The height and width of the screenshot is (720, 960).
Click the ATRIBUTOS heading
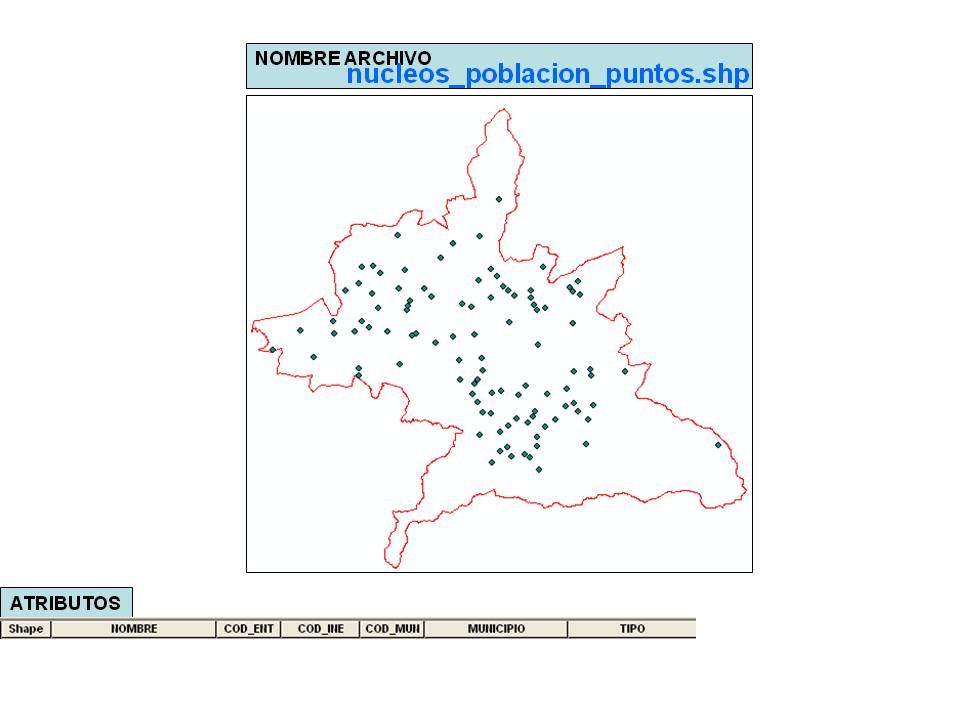click(66, 603)
